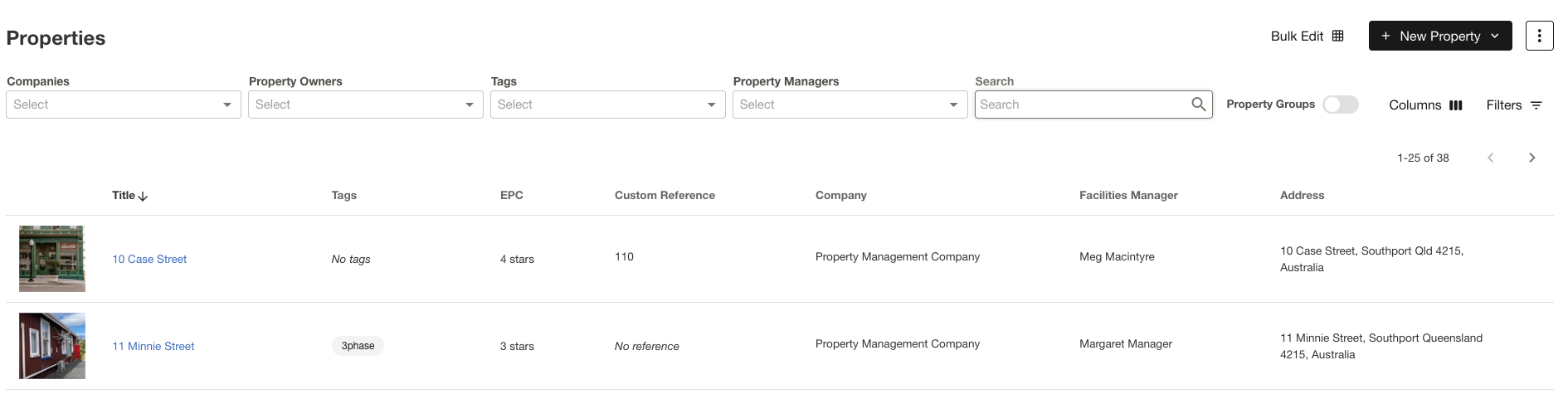This screenshot has width=1568, height=394.
Task: Toggle the Property Groups switch
Action: click(x=1340, y=105)
